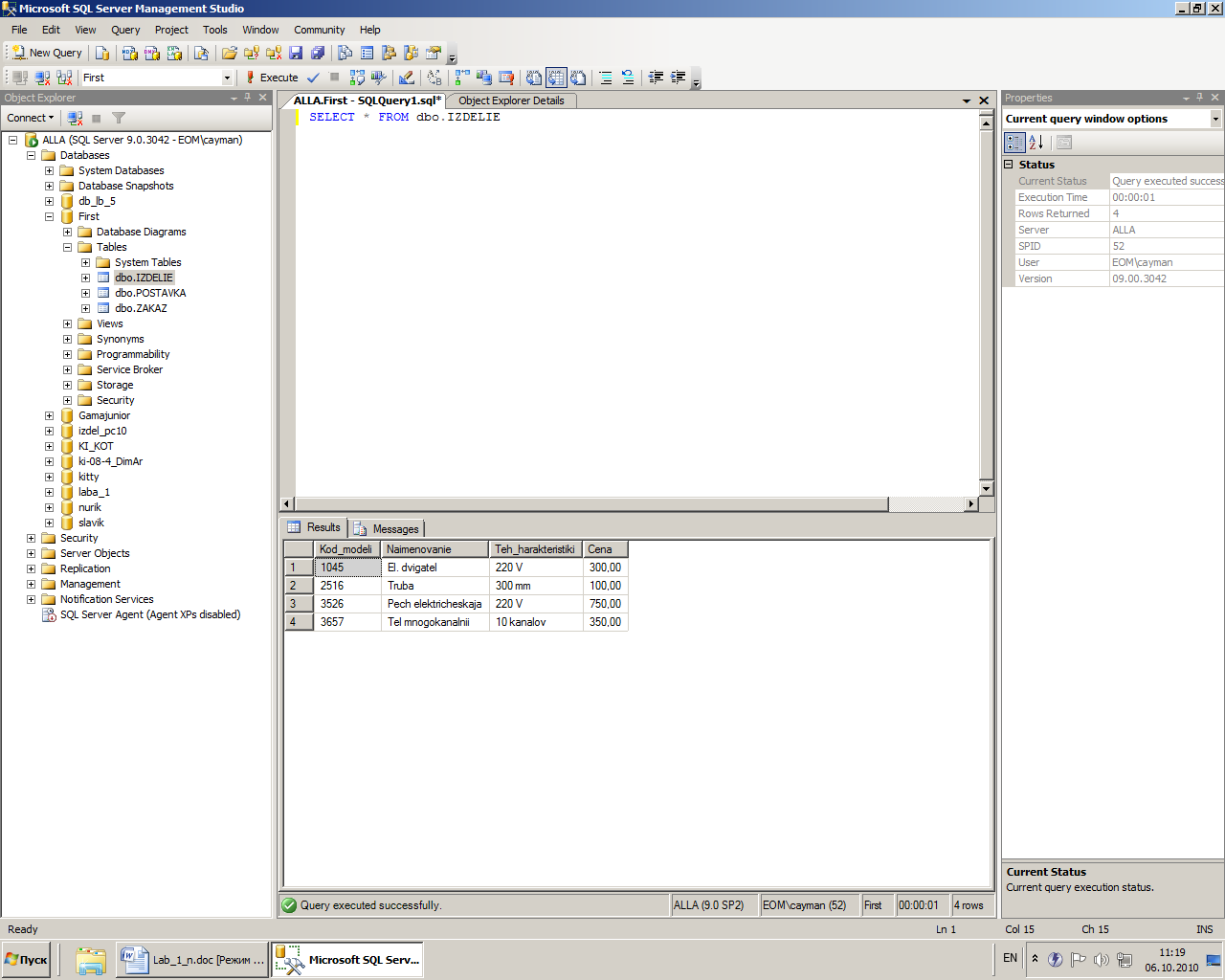Analyze the query in Database Engine Tuning Advisor
Image resolution: width=1225 pixels, height=980 pixels.
tap(379, 78)
